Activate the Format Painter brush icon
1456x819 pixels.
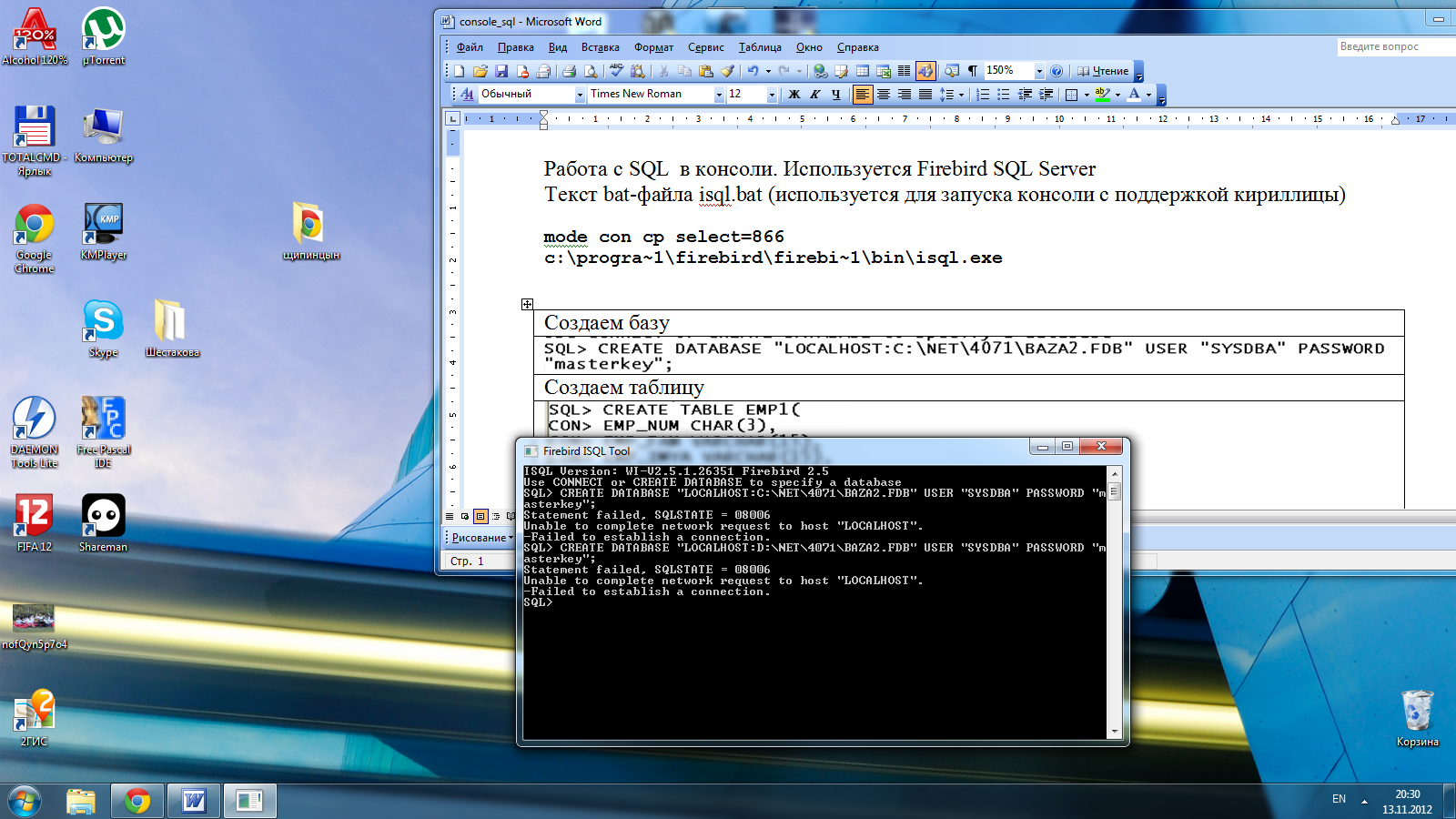point(727,71)
